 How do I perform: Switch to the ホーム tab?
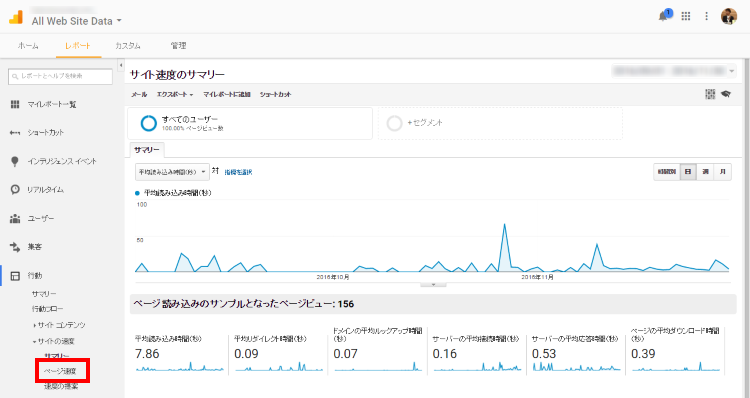[28, 46]
